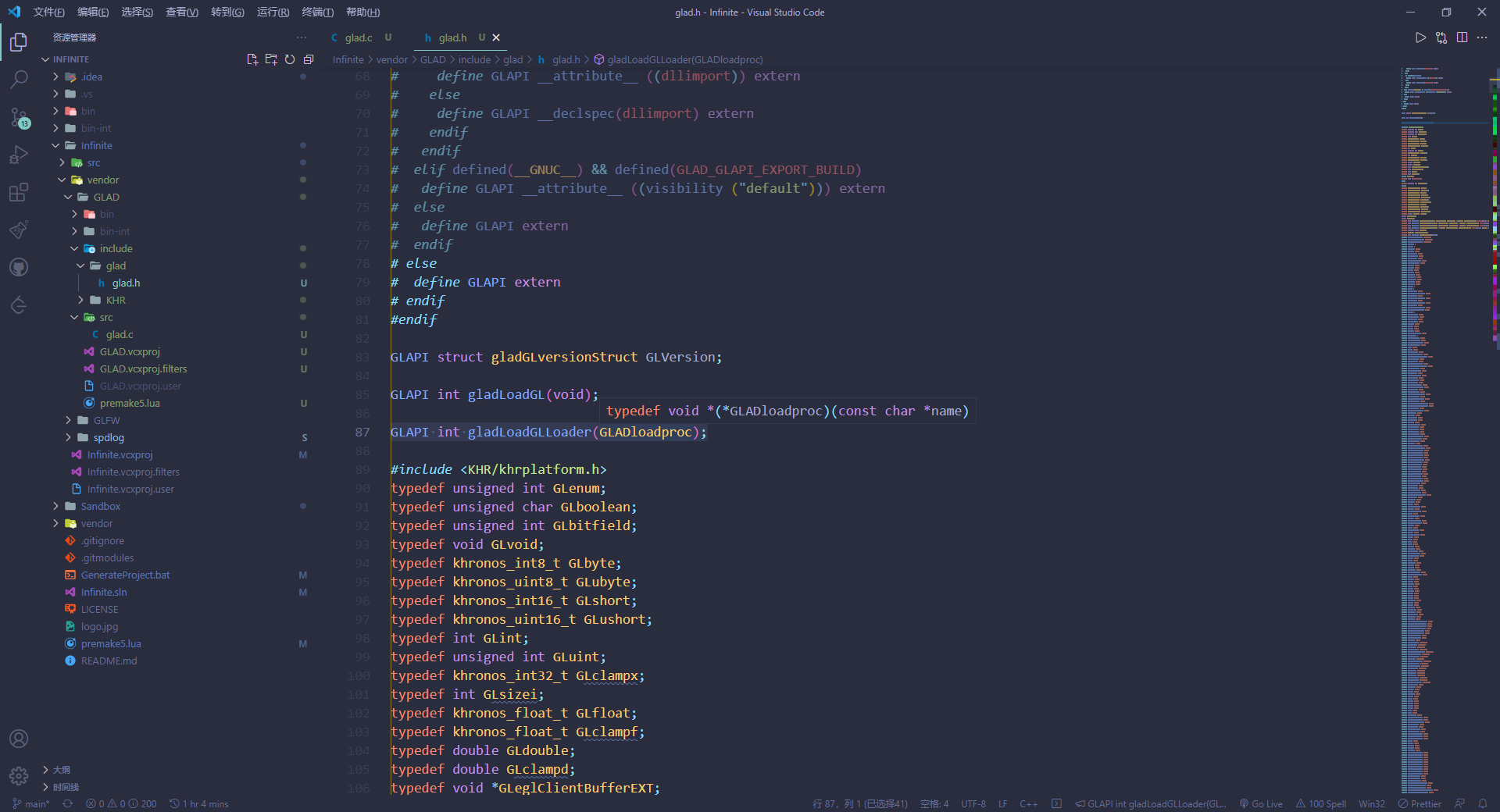The width and height of the screenshot is (1500, 812).
Task: Click feedback icon in status bar
Action: click(1459, 803)
